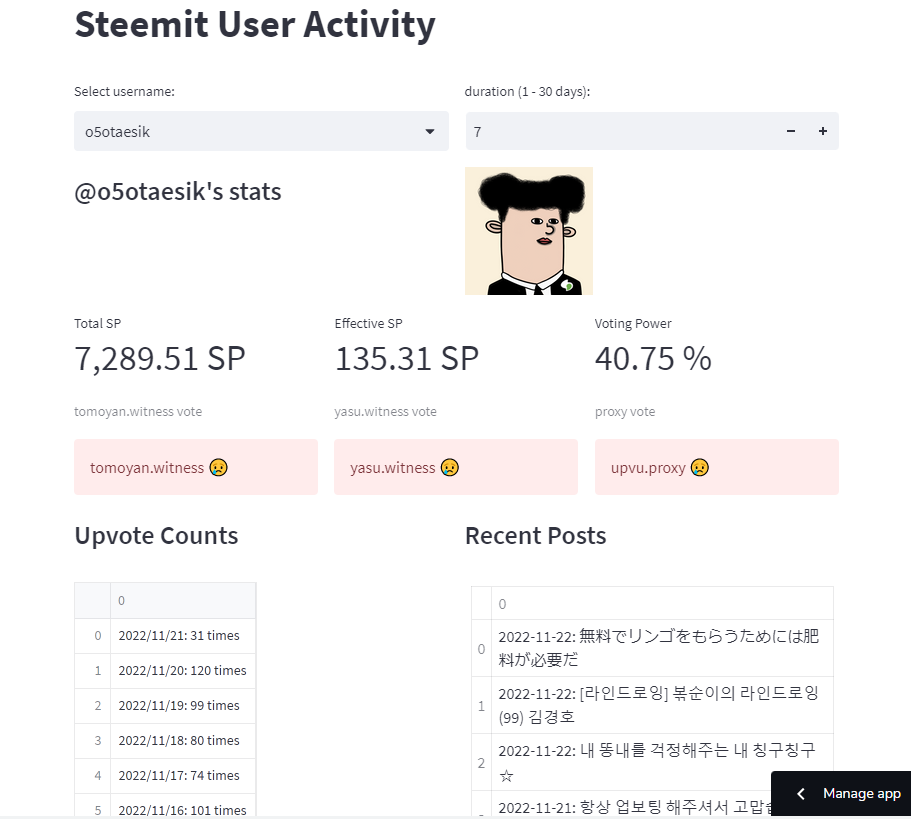Click index cell 1 in Recent Posts

(x=482, y=705)
